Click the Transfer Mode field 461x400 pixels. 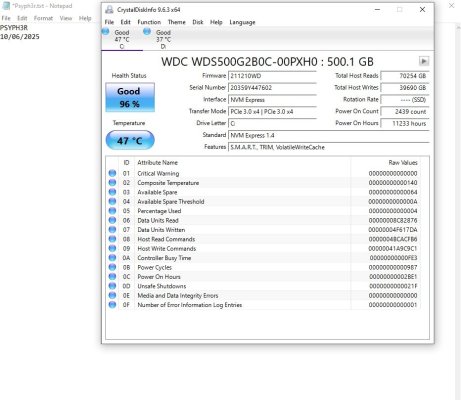point(272,112)
